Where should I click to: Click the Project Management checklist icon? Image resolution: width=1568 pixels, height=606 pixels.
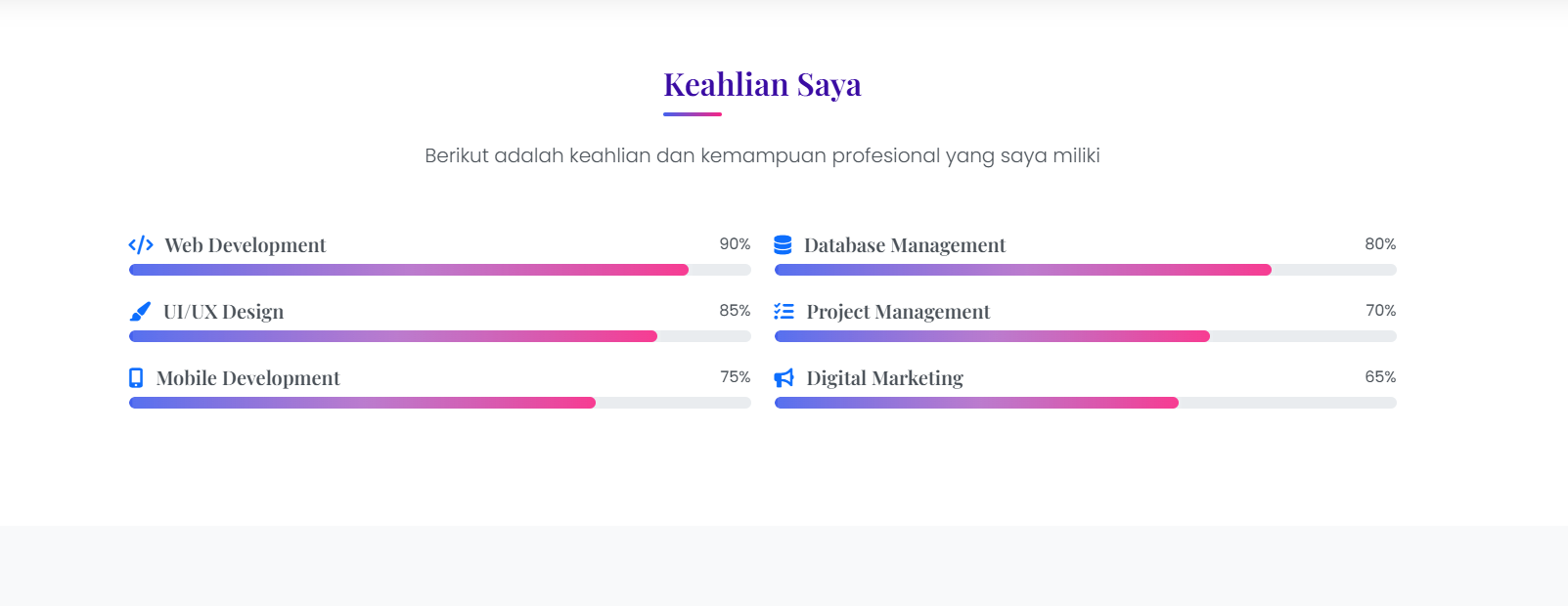pyautogui.click(x=784, y=311)
